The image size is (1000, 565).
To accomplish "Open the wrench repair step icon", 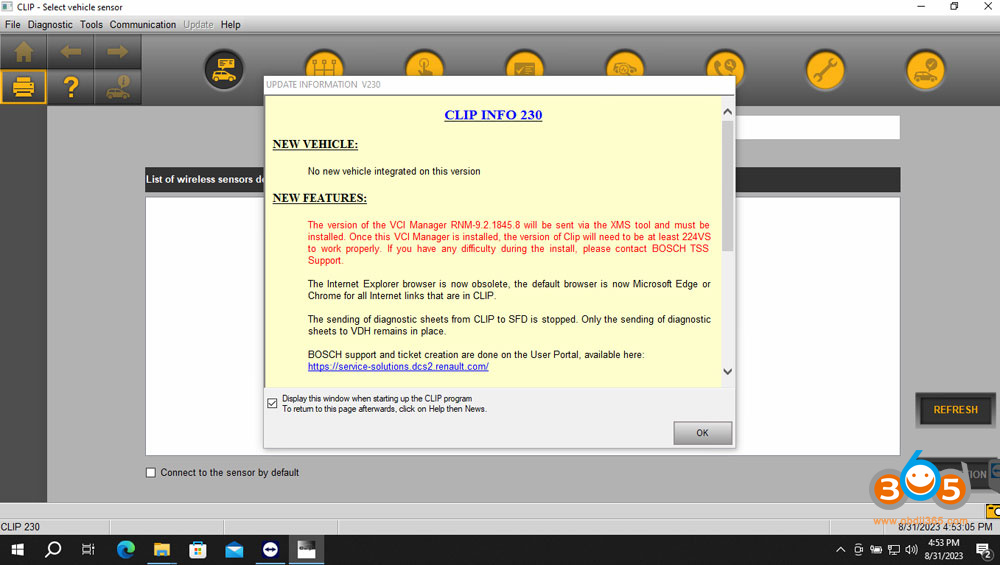I will pos(825,70).
